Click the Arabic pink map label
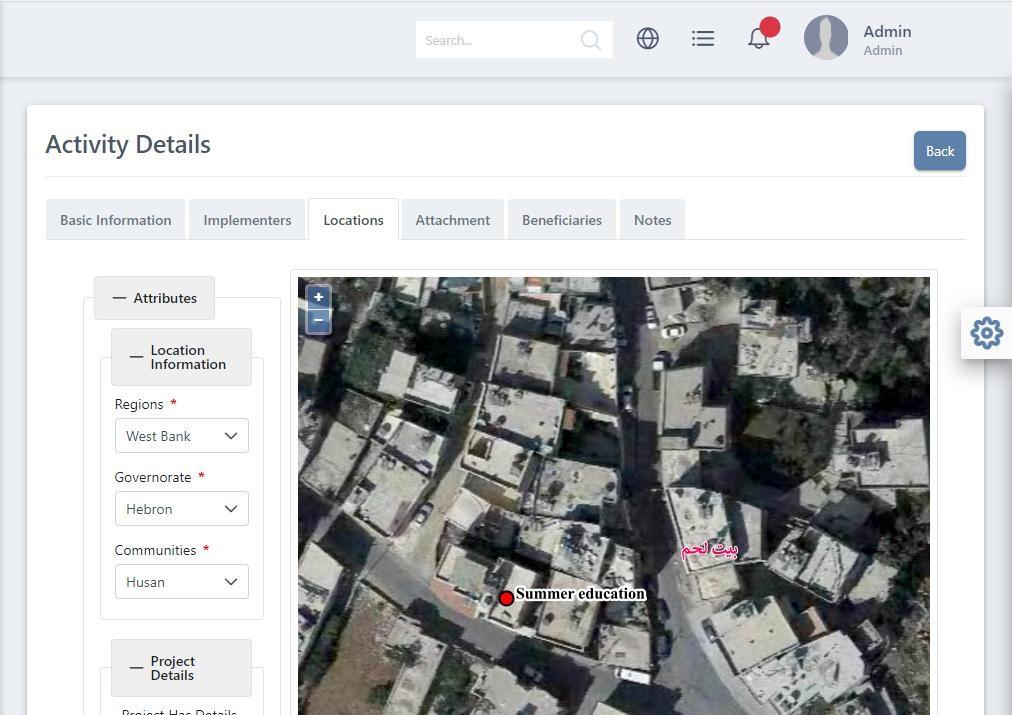 tap(709, 550)
